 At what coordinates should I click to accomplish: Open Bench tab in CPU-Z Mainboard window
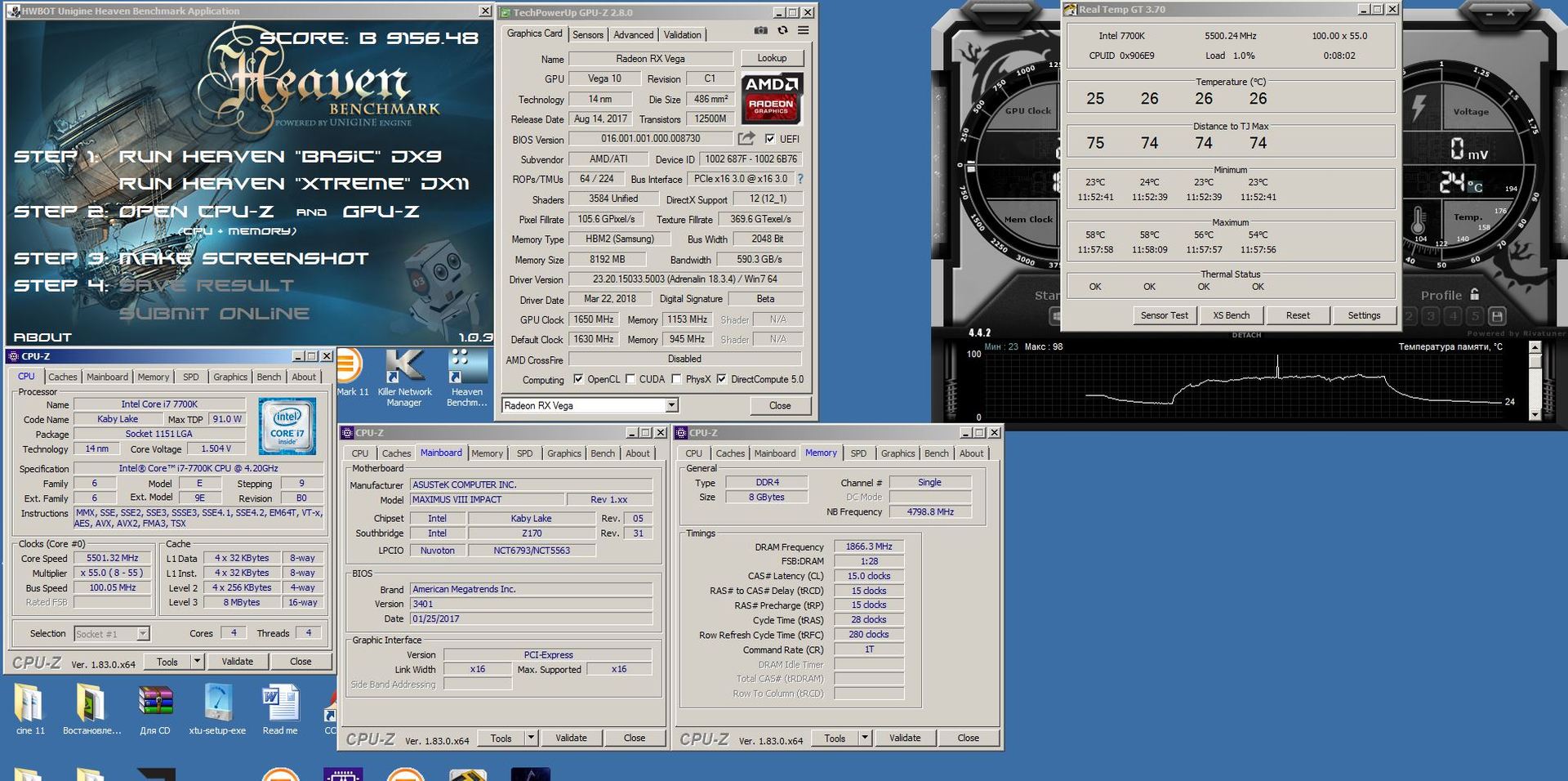603,453
